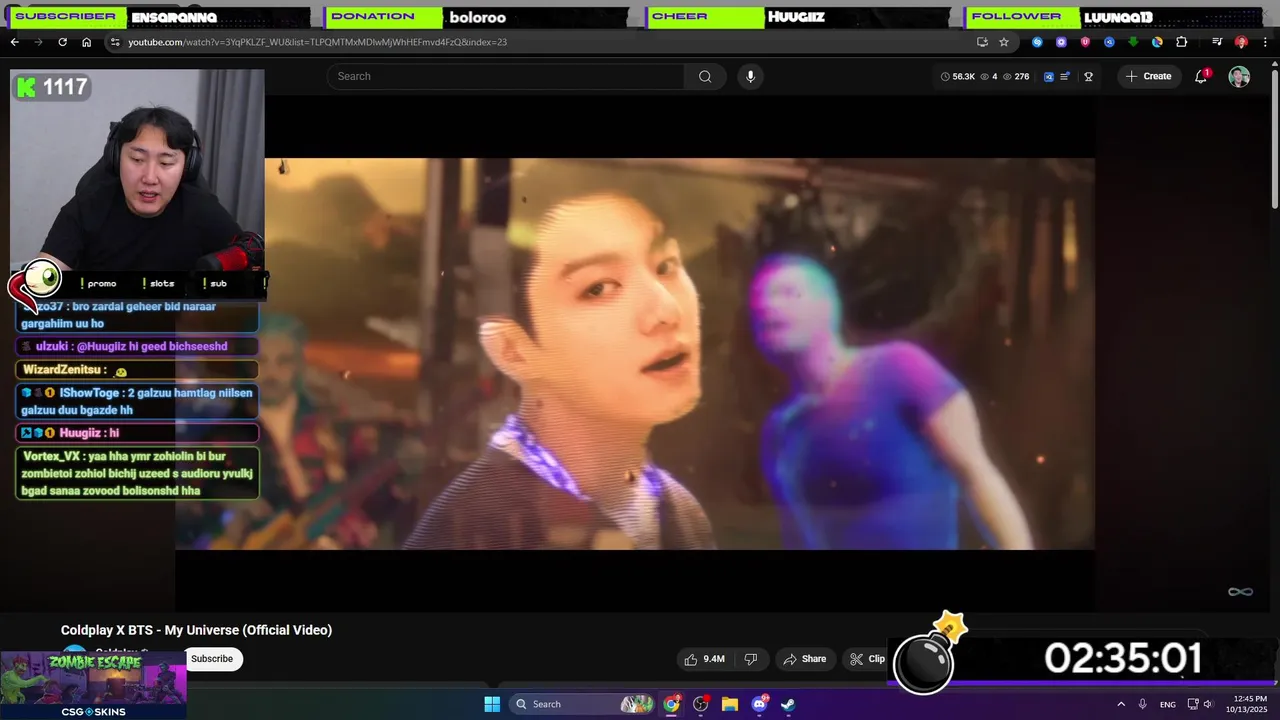Click the YouTube search magnifier button

coord(705,76)
